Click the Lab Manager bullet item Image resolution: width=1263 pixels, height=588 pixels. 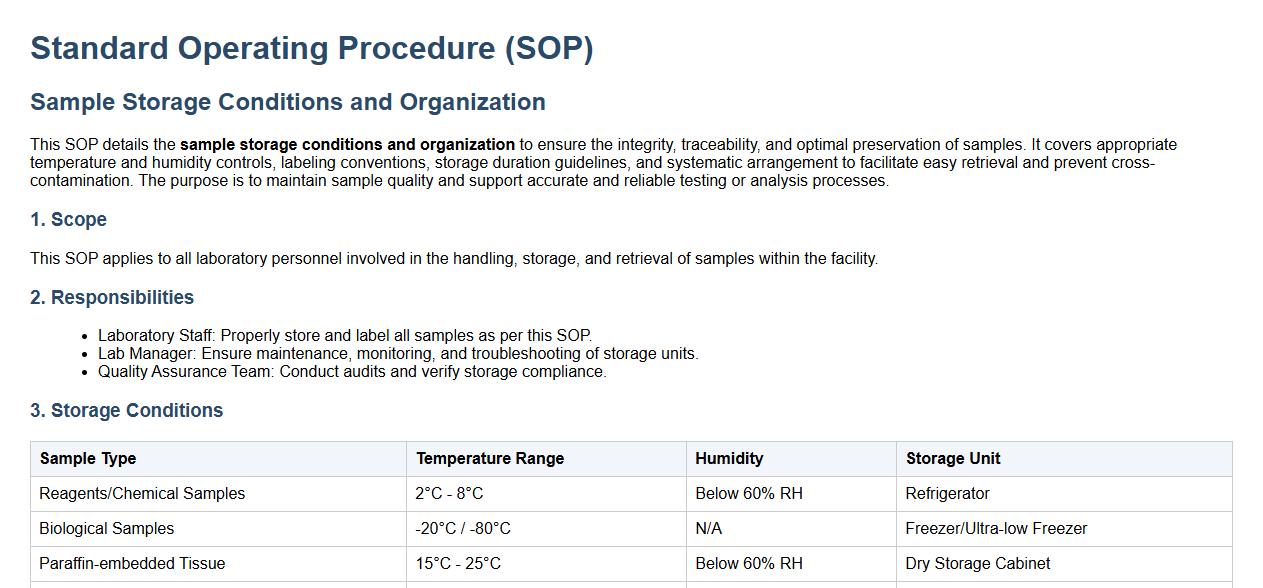pos(398,353)
